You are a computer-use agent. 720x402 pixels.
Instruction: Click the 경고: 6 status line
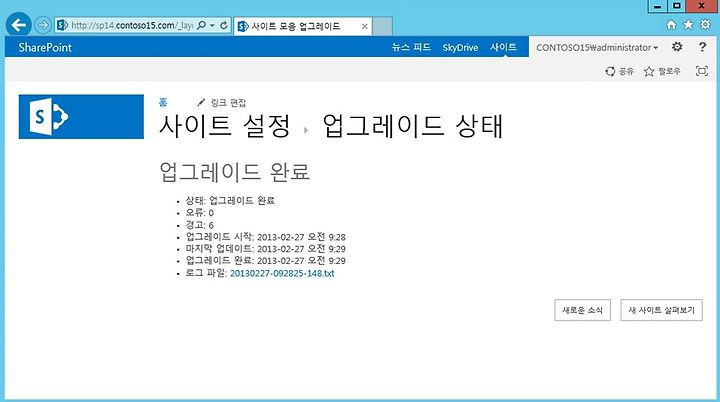200,225
